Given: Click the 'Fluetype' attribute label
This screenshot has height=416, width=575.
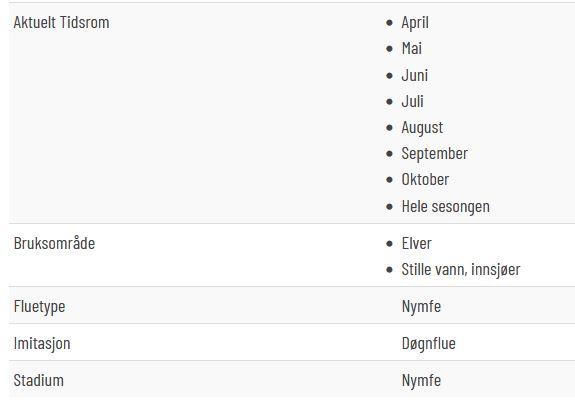Looking at the screenshot, I should point(39,307).
